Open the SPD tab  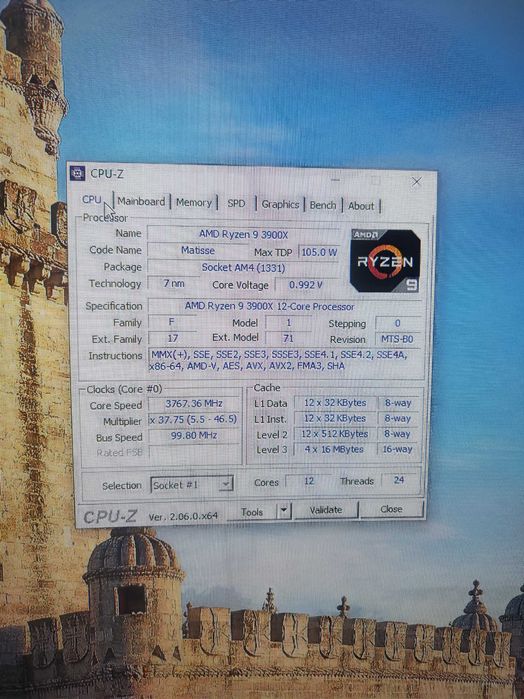point(236,203)
